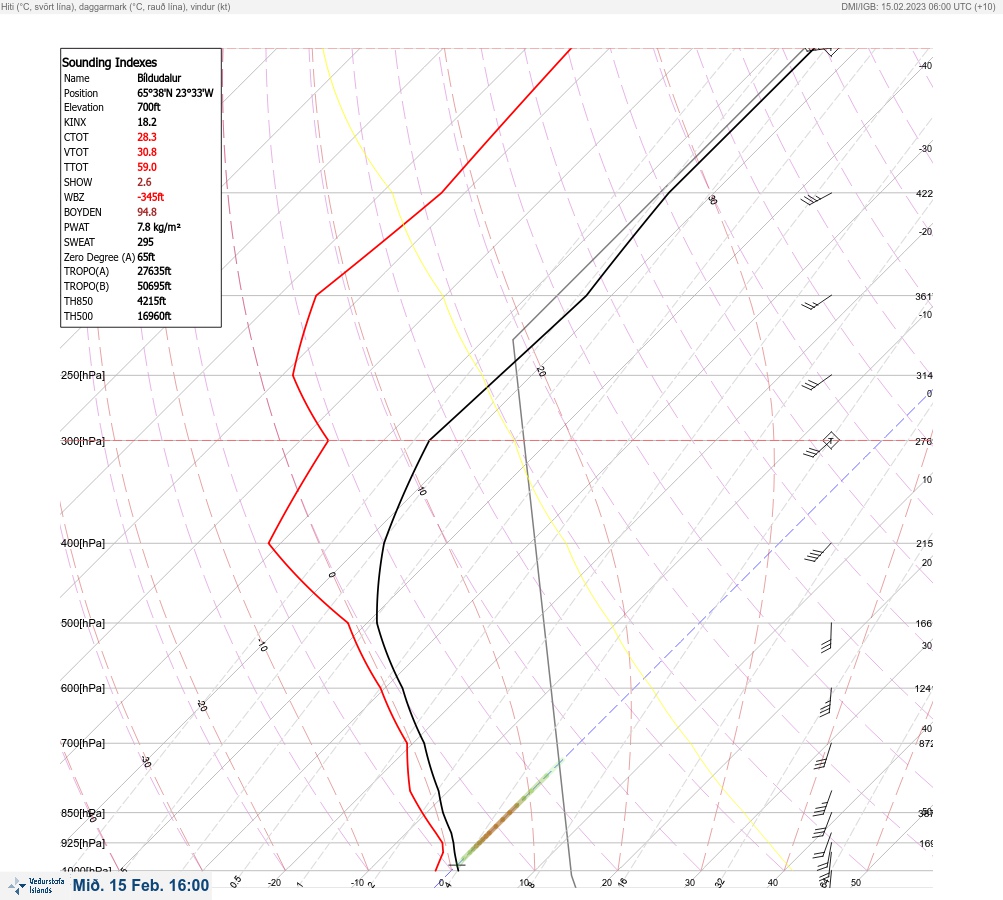Click the TROPO(B) value 50695ft

pyautogui.click(x=154, y=287)
